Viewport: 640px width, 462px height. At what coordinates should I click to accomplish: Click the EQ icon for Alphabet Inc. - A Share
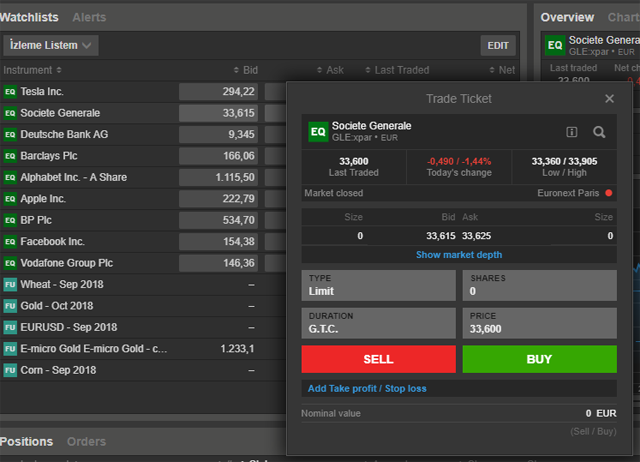pos(10,178)
